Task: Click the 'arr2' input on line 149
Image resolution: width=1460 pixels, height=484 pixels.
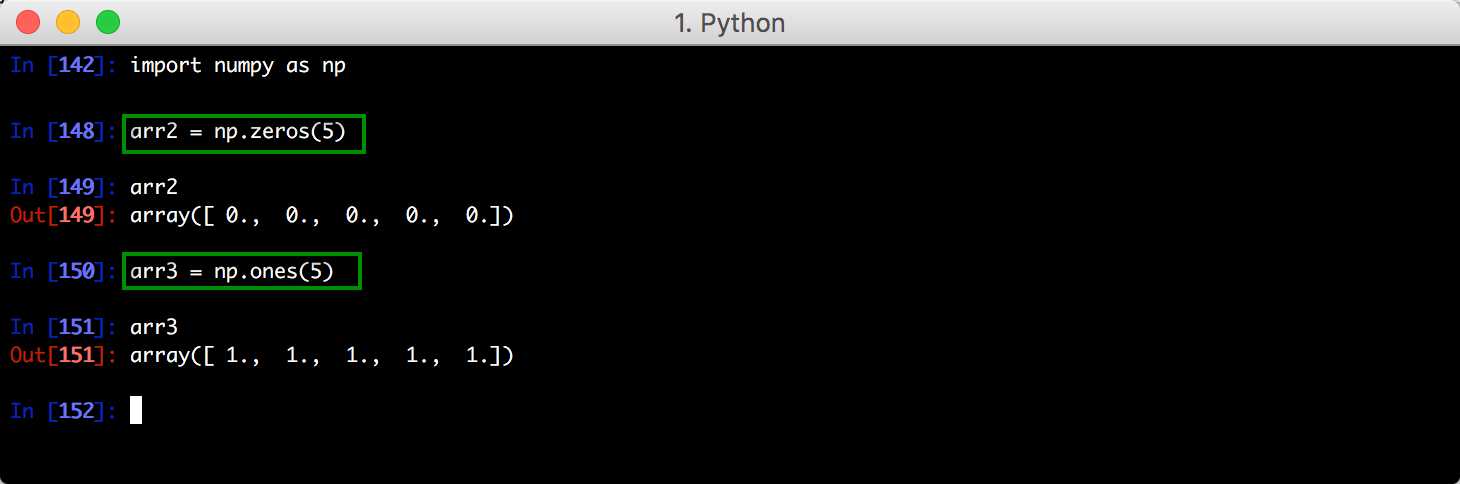Action: click(x=154, y=188)
